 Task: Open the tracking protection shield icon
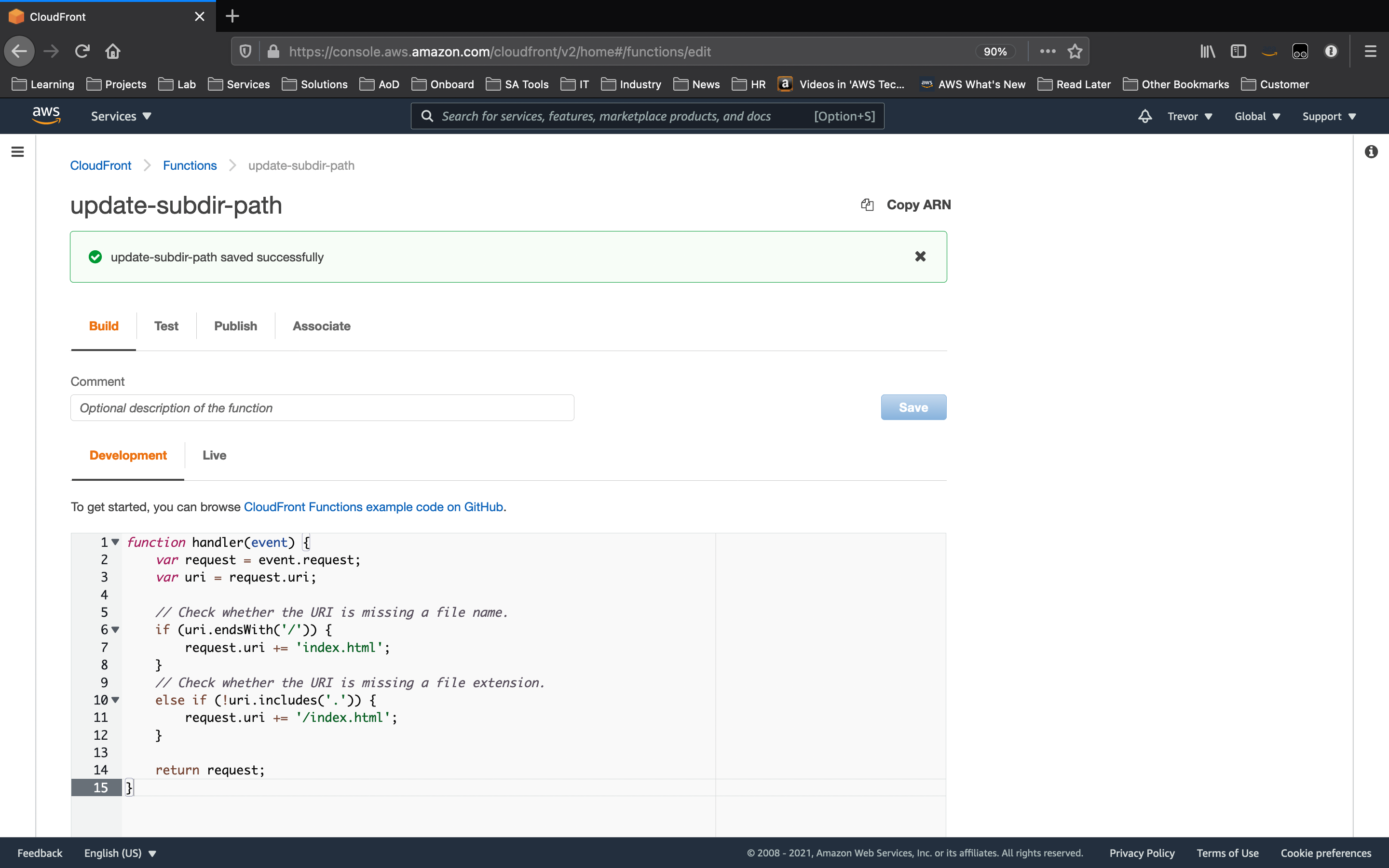pyautogui.click(x=245, y=52)
